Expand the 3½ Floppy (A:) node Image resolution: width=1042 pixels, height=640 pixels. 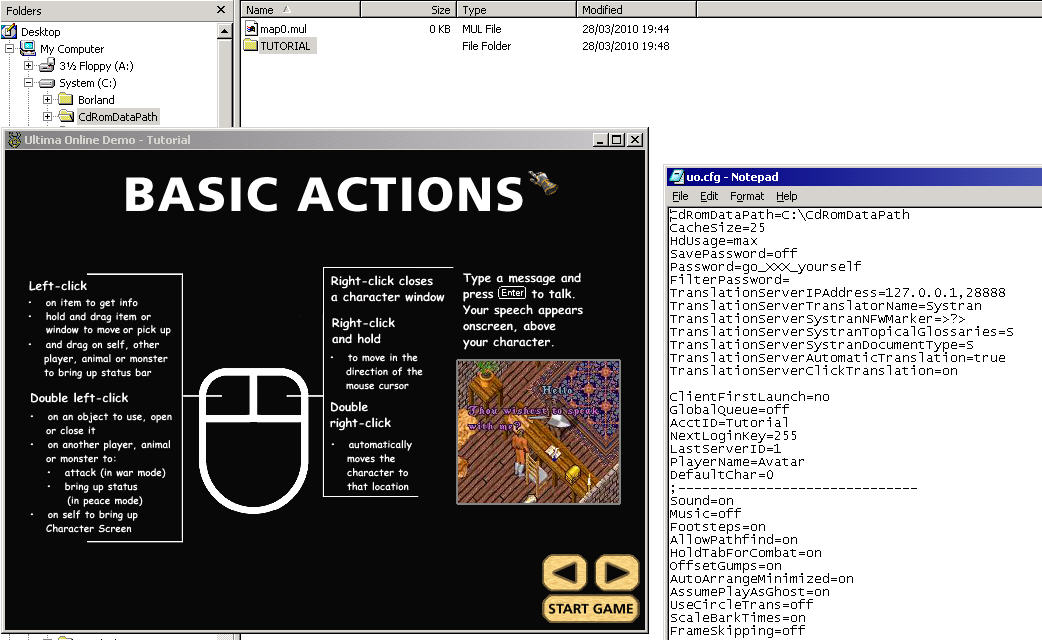click(x=28, y=66)
